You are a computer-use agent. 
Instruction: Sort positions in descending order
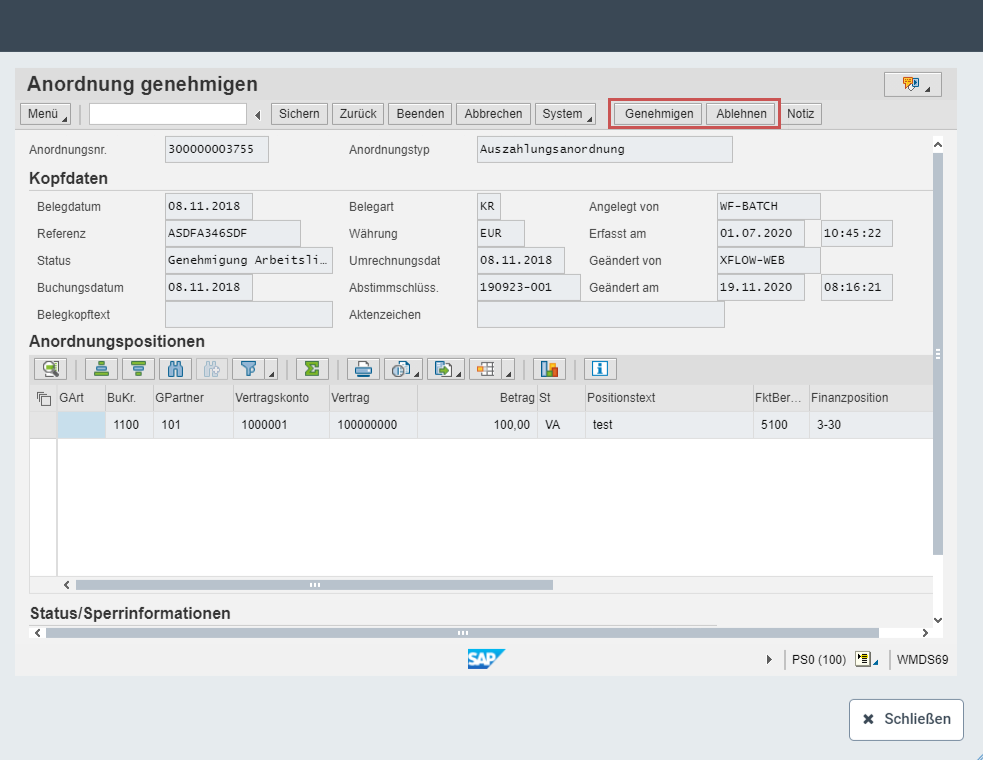[138, 368]
